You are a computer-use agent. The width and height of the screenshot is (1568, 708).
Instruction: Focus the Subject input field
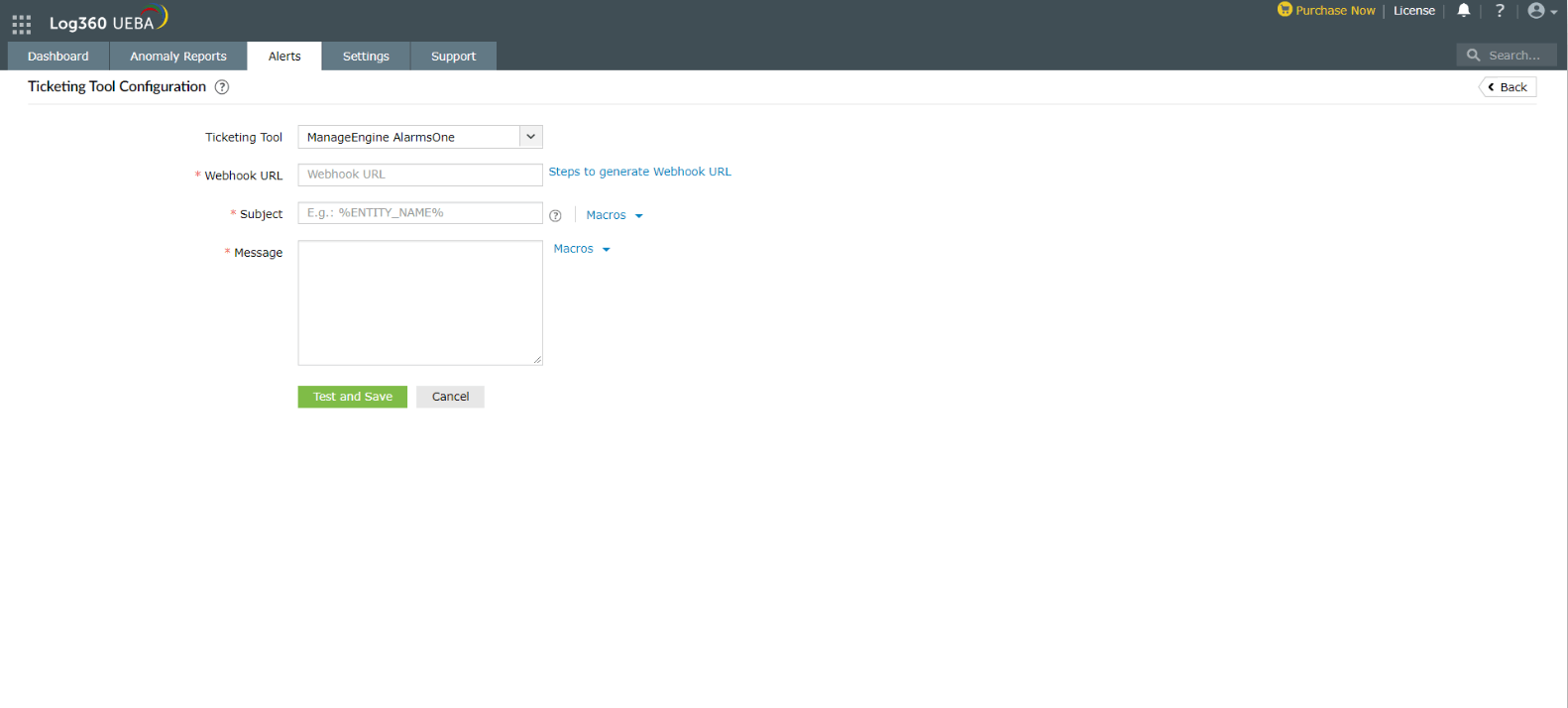pos(420,213)
